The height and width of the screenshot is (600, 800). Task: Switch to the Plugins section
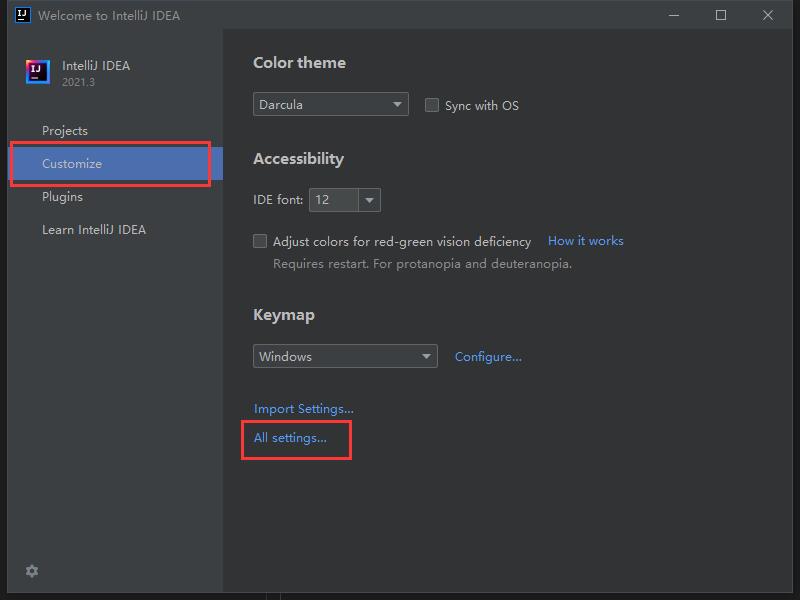[x=62, y=197]
